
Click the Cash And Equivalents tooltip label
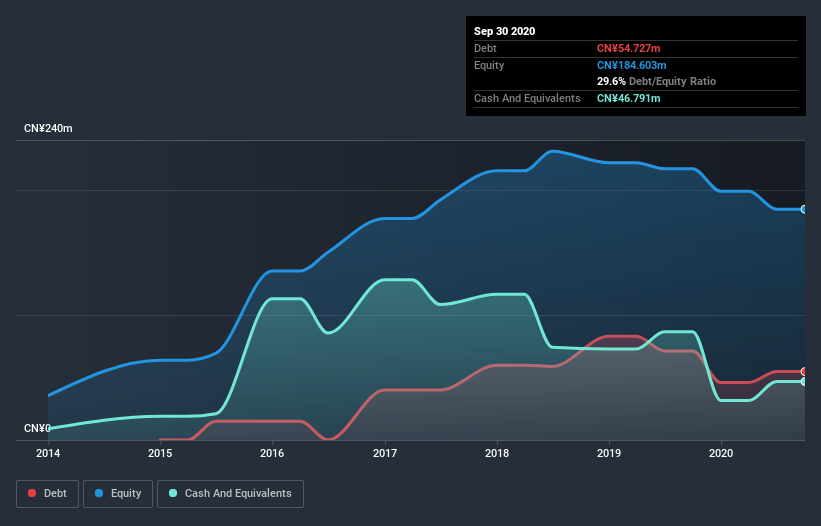(x=527, y=98)
